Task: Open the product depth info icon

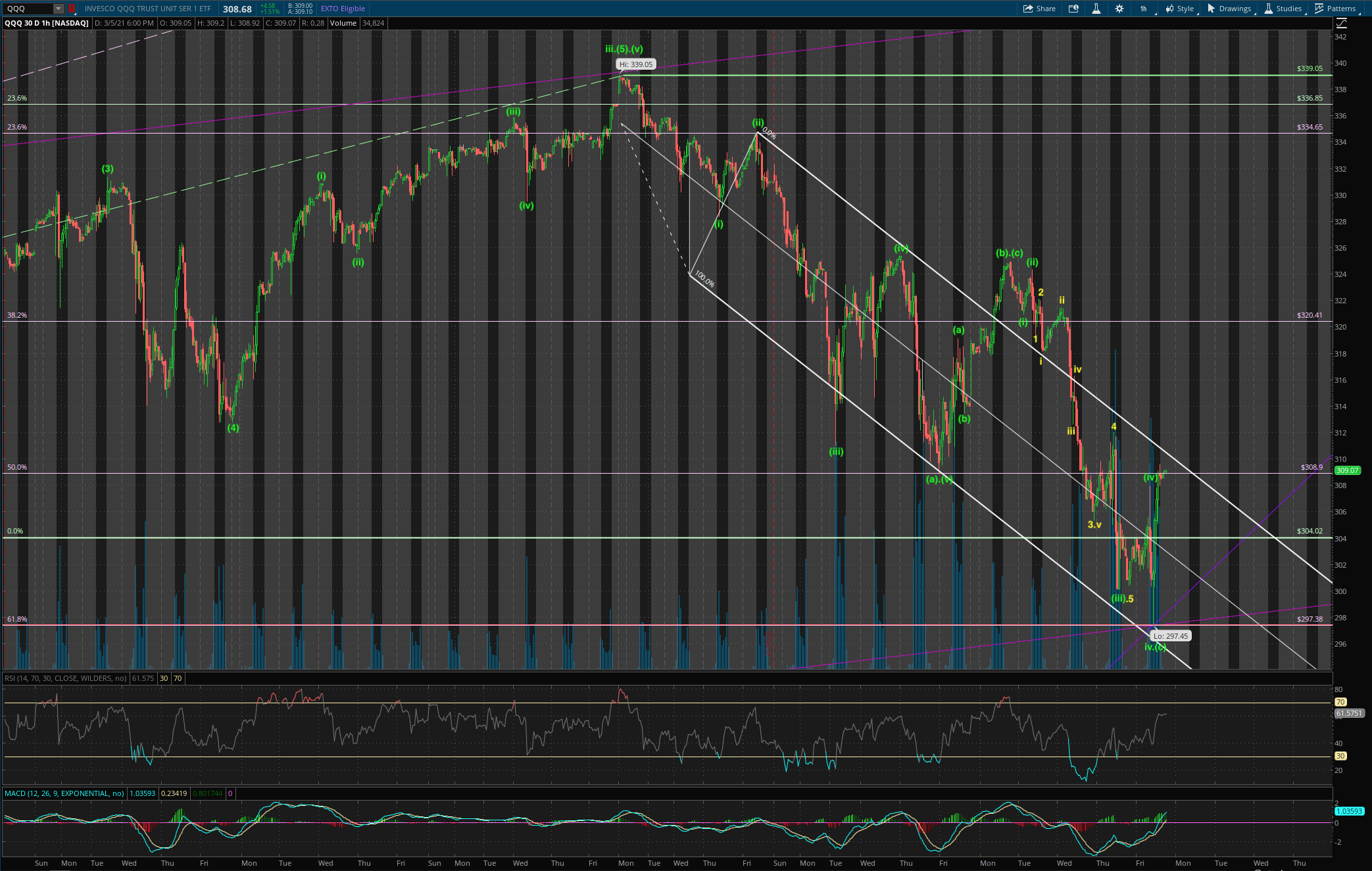Action: (x=1073, y=9)
